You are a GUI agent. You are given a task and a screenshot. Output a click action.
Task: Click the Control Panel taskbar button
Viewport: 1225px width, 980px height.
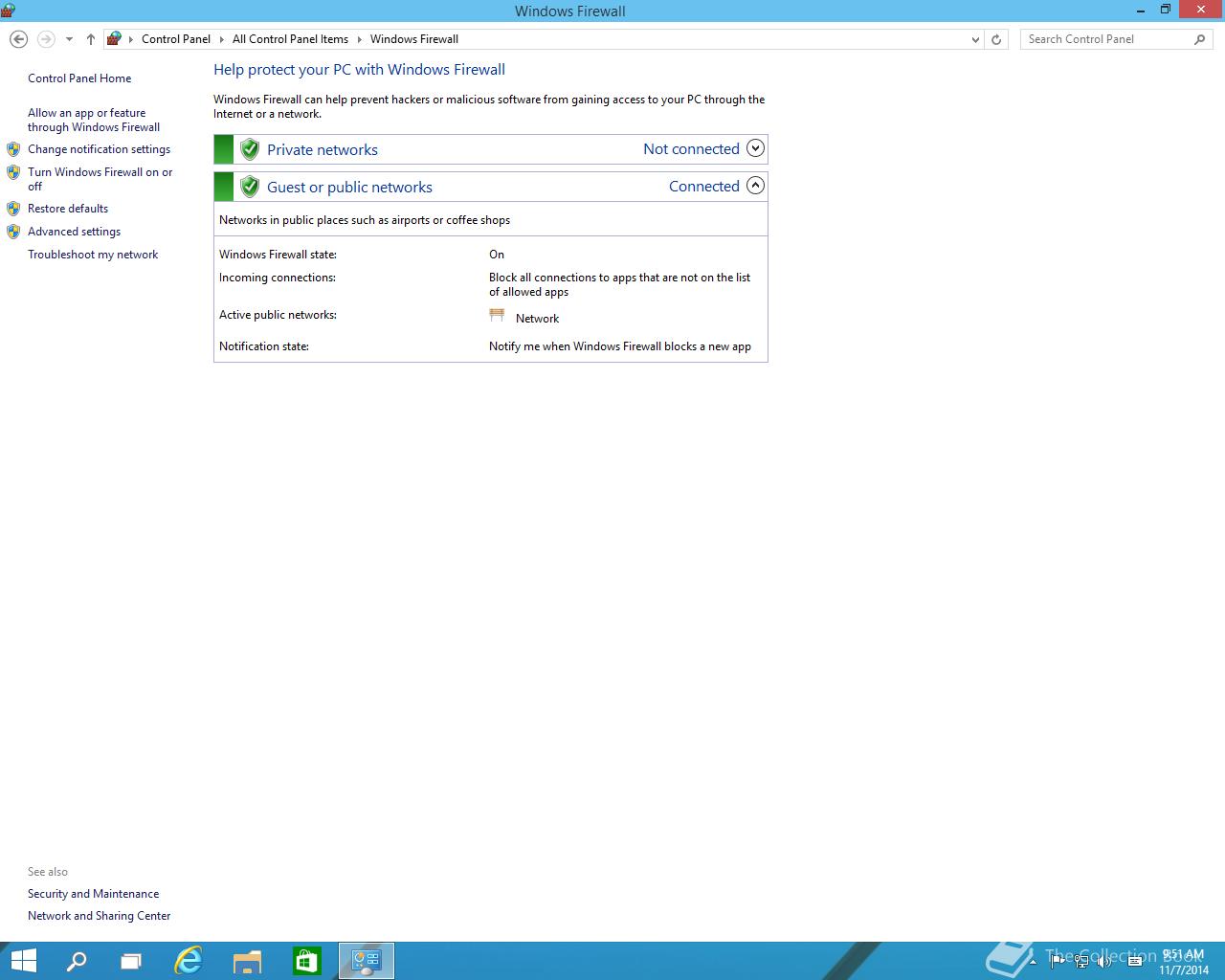click(366, 961)
